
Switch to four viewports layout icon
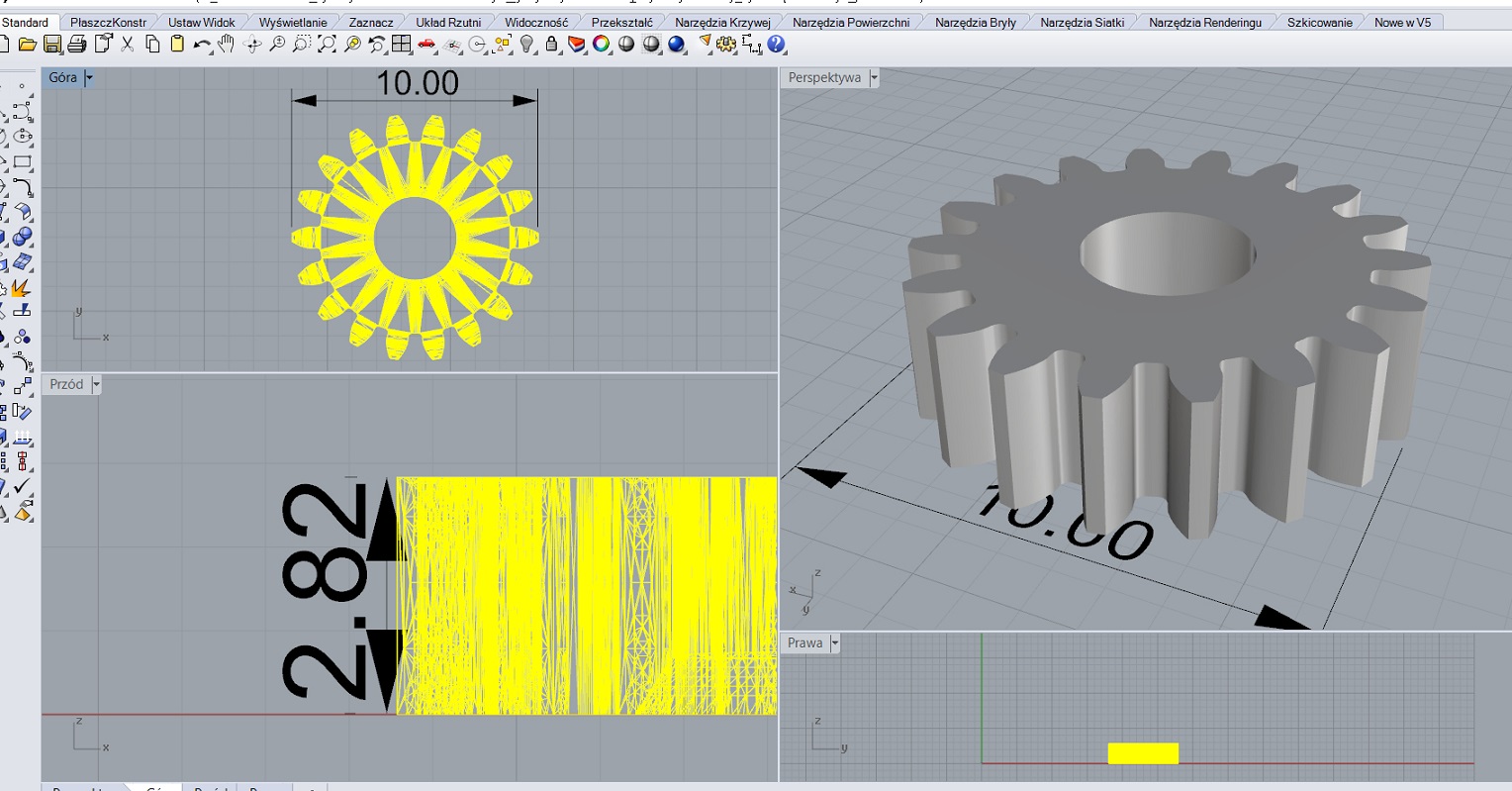click(401, 44)
